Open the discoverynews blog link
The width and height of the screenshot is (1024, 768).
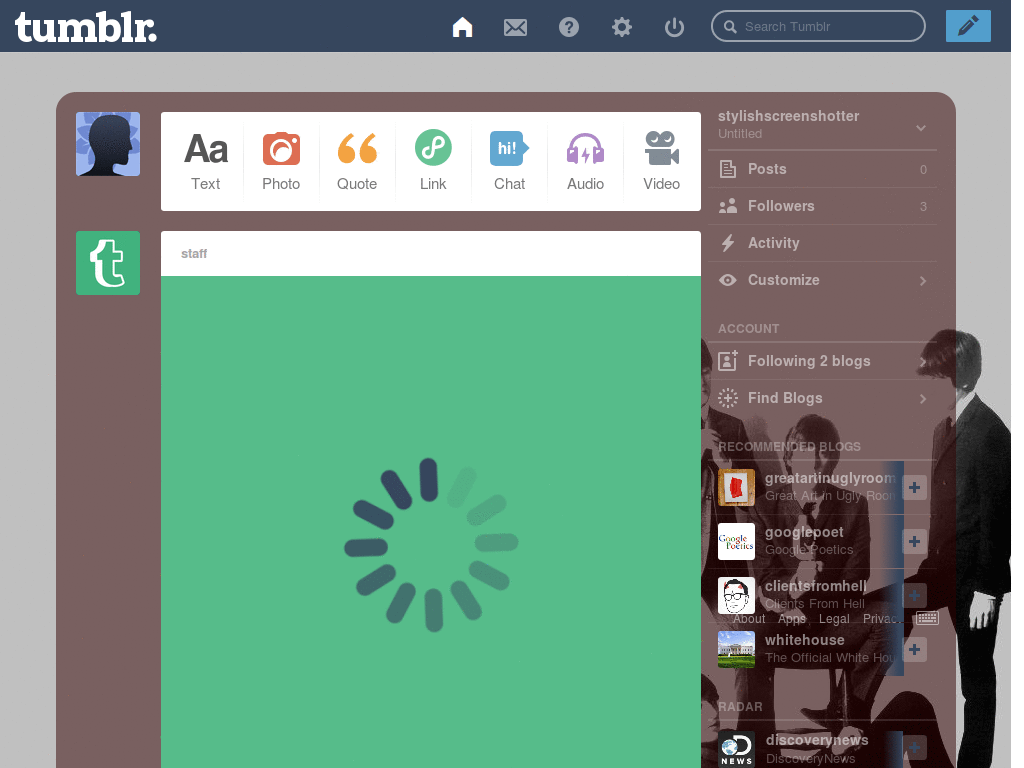(817, 740)
